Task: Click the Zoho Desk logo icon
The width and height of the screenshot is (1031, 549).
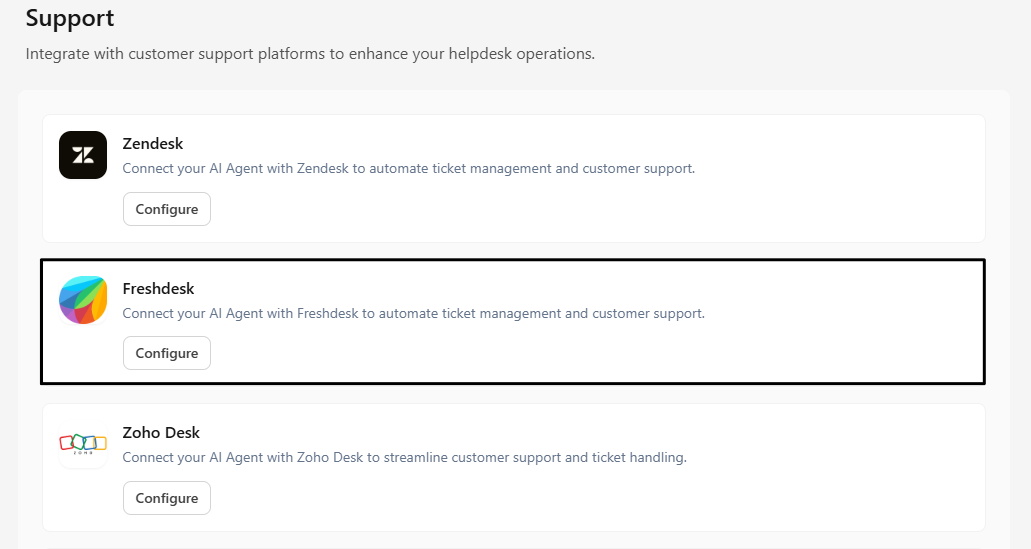Action: (83, 444)
